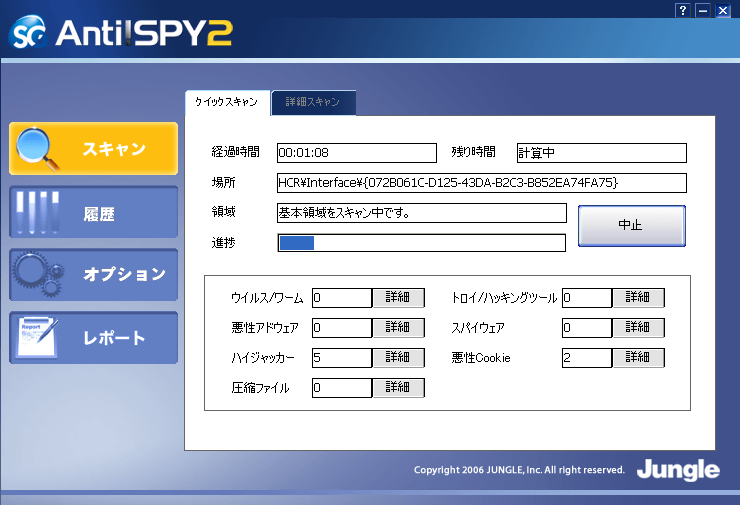Show 詳細 for トロイ/ハッキングツール

click(x=638, y=298)
